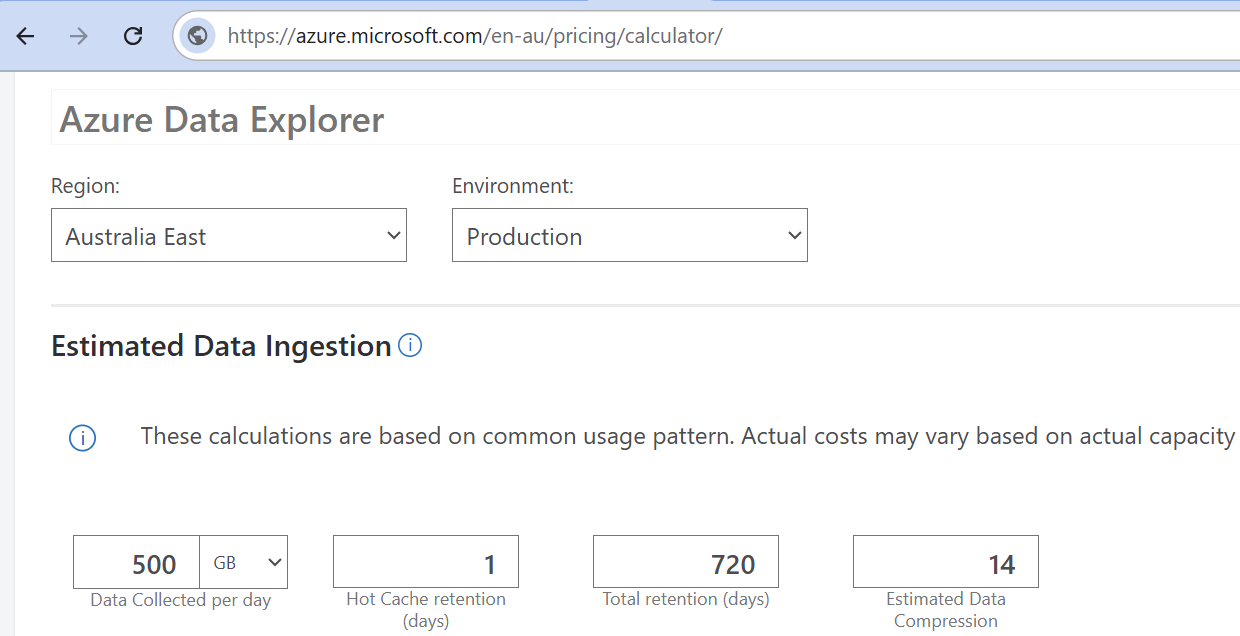Click 'Data Collected per day' caption
Screen dimensions: 1240x636
(x=181, y=600)
